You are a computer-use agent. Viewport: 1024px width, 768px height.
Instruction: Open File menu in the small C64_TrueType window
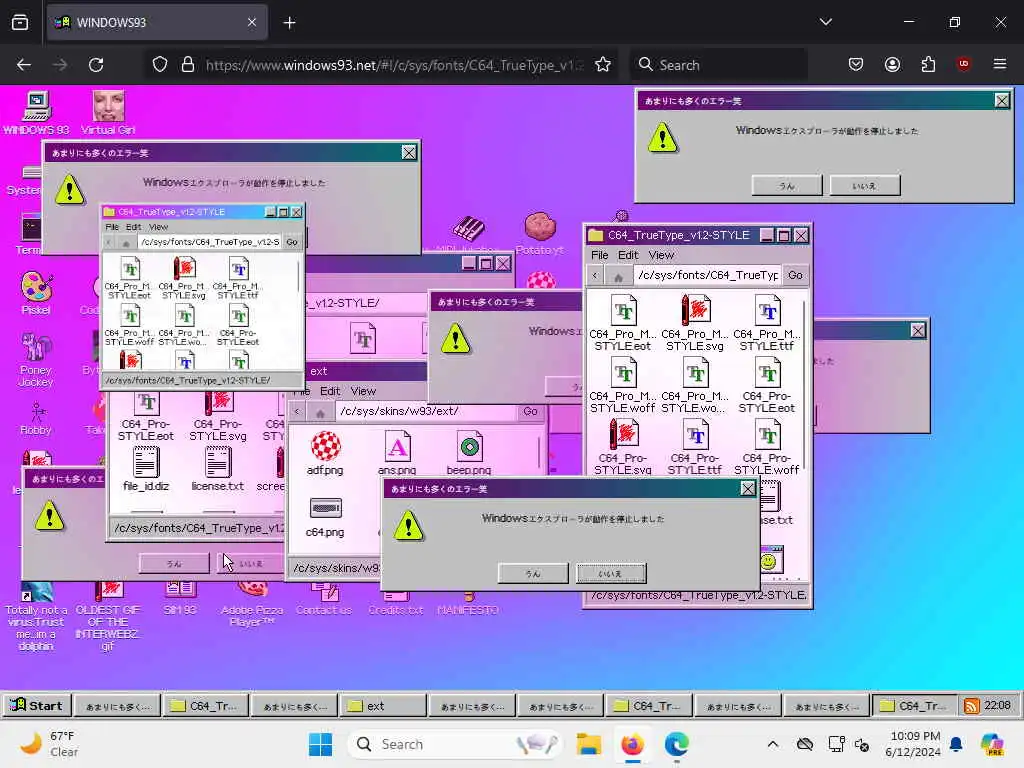click(x=112, y=227)
